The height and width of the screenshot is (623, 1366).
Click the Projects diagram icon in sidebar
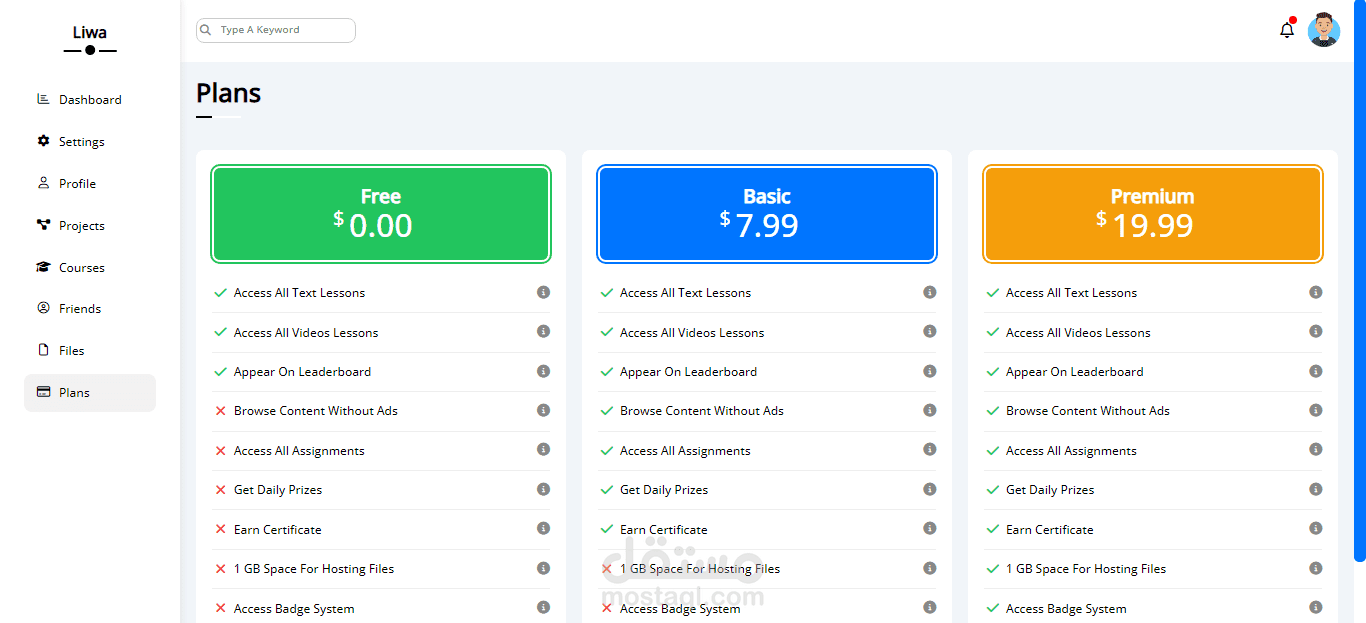click(x=43, y=225)
